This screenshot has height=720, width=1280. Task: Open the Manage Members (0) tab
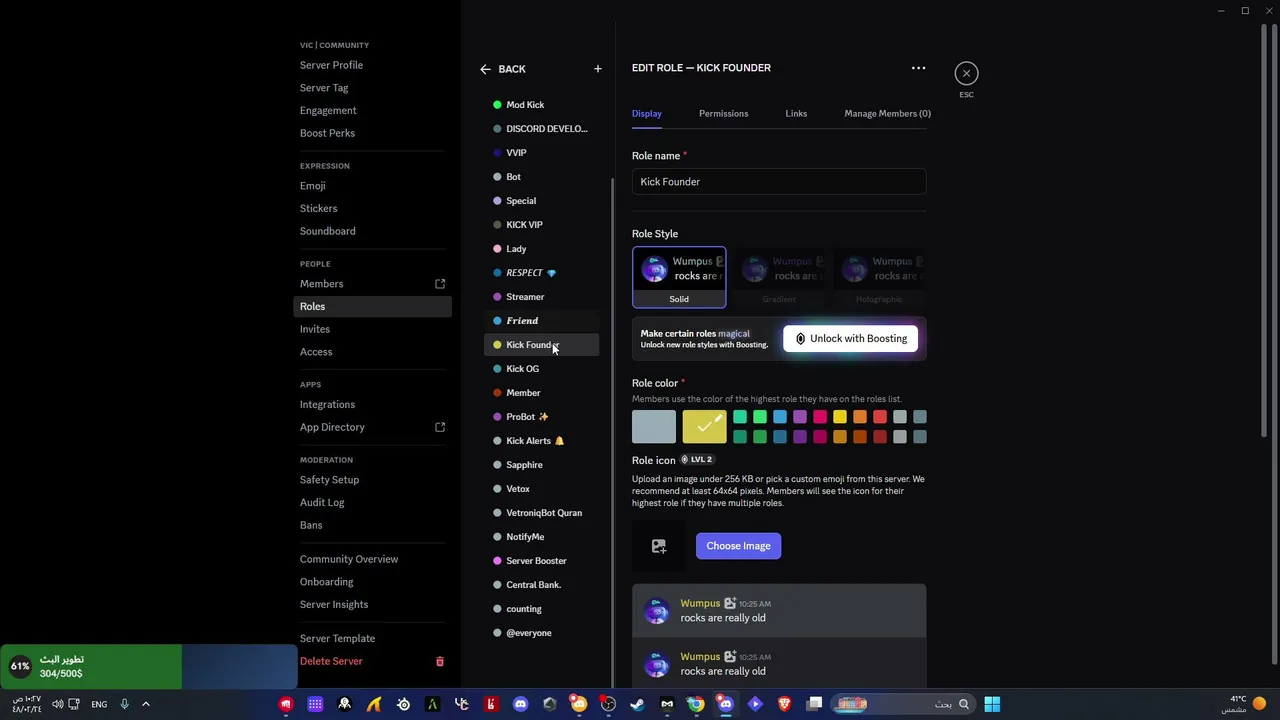point(887,113)
